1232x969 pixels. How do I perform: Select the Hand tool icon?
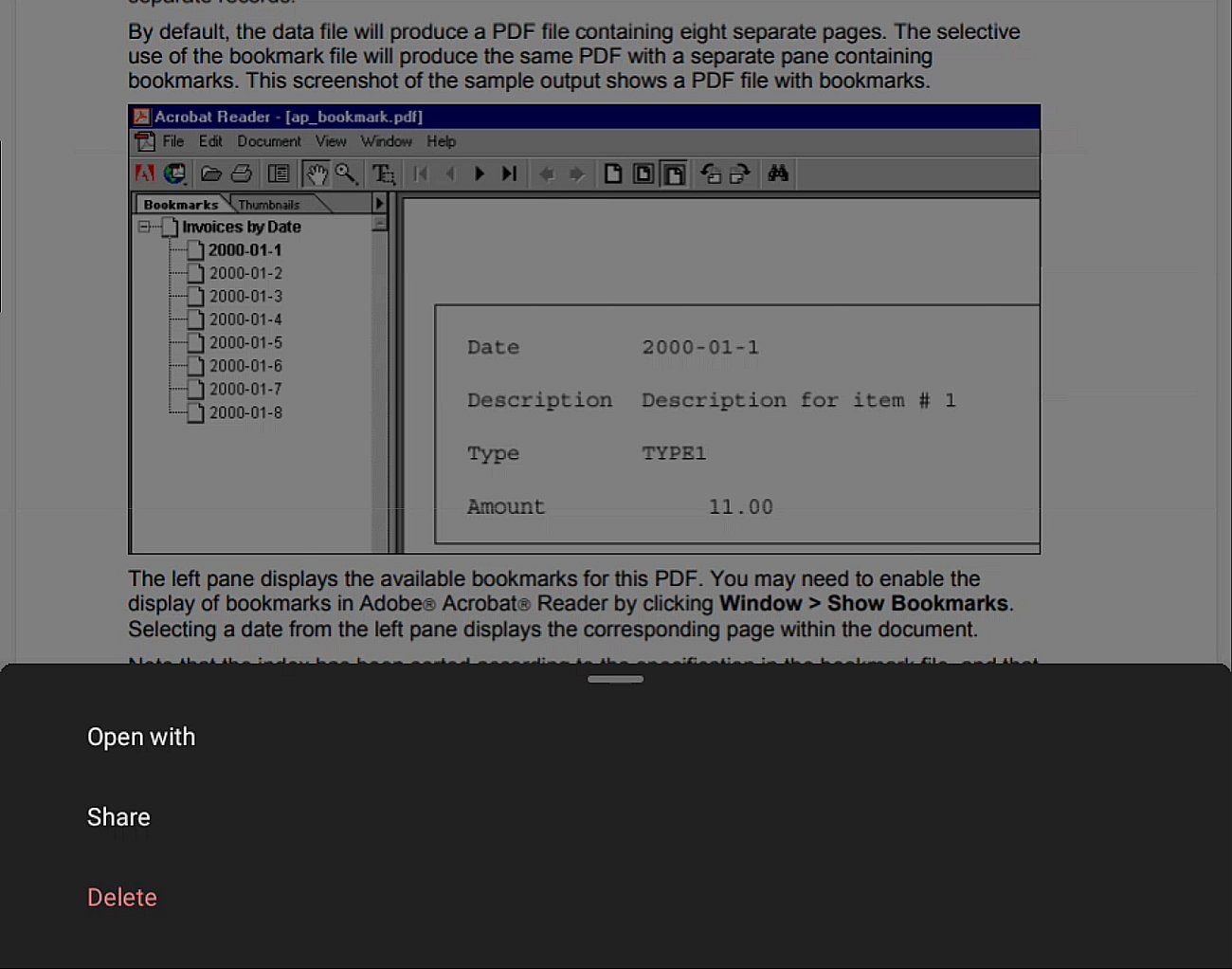pyautogui.click(x=317, y=174)
